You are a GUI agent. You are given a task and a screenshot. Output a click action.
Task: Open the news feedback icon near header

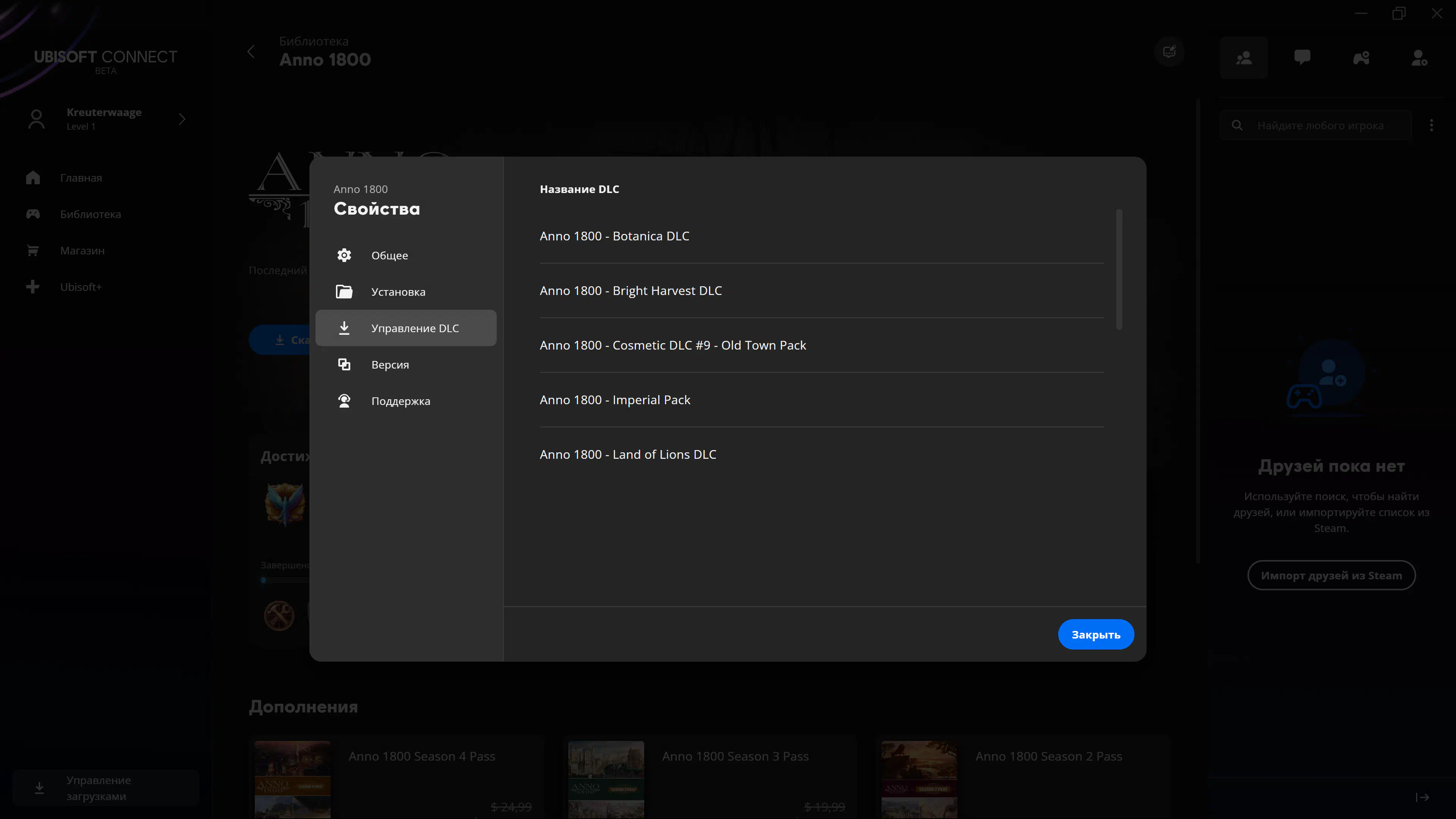click(x=1169, y=52)
